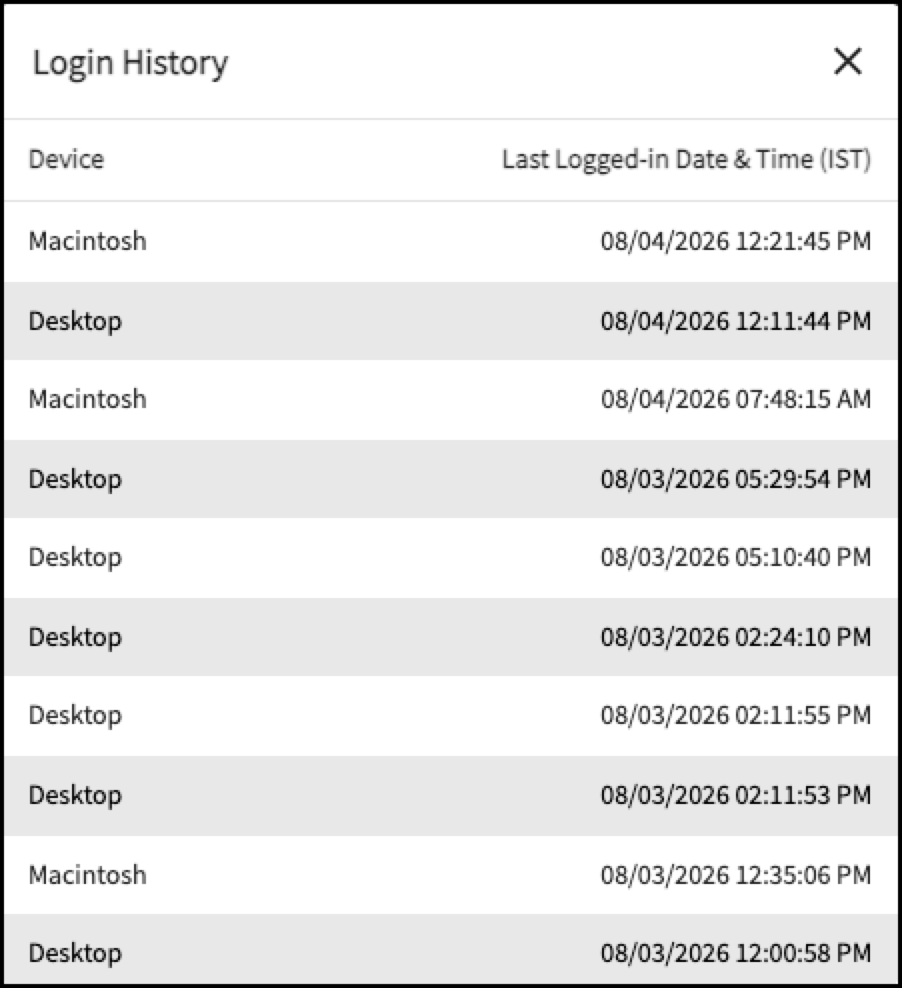Click Desktop login at 02:11:55 PM

coord(451,716)
